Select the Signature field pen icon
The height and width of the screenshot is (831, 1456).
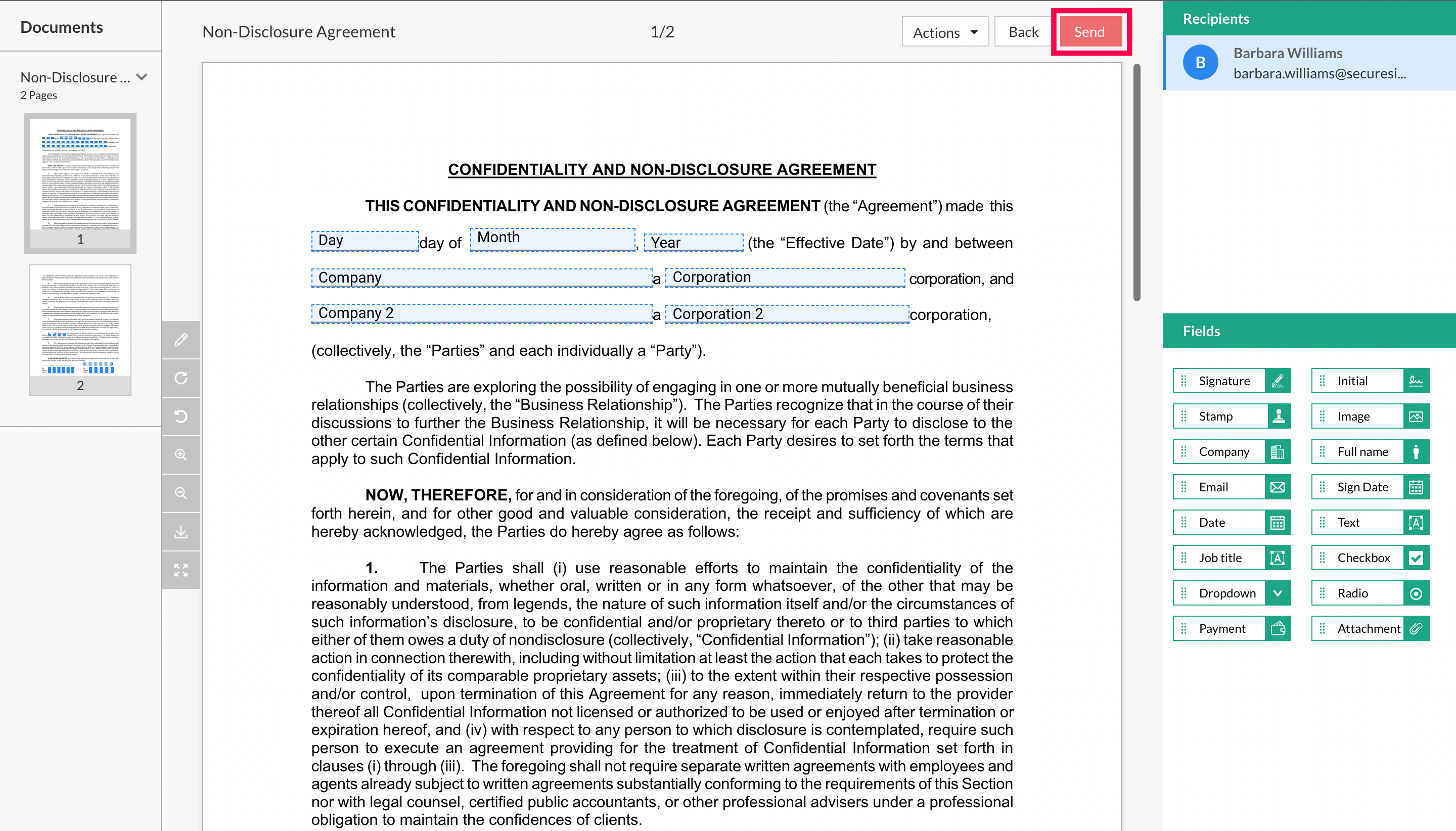[1278, 381]
